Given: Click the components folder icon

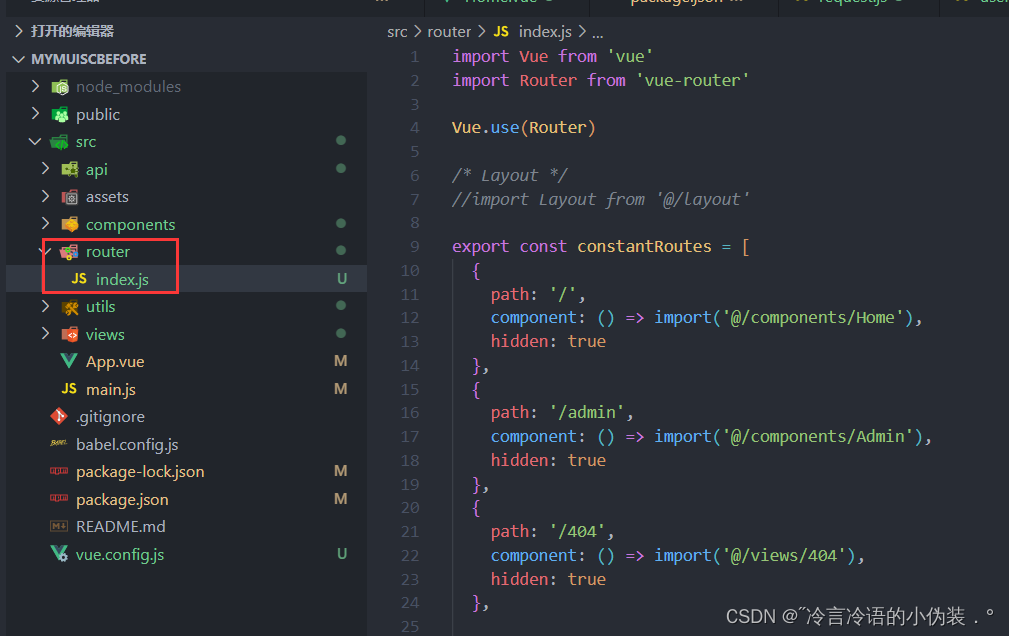Looking at the screenshot, I should point(69,224).
